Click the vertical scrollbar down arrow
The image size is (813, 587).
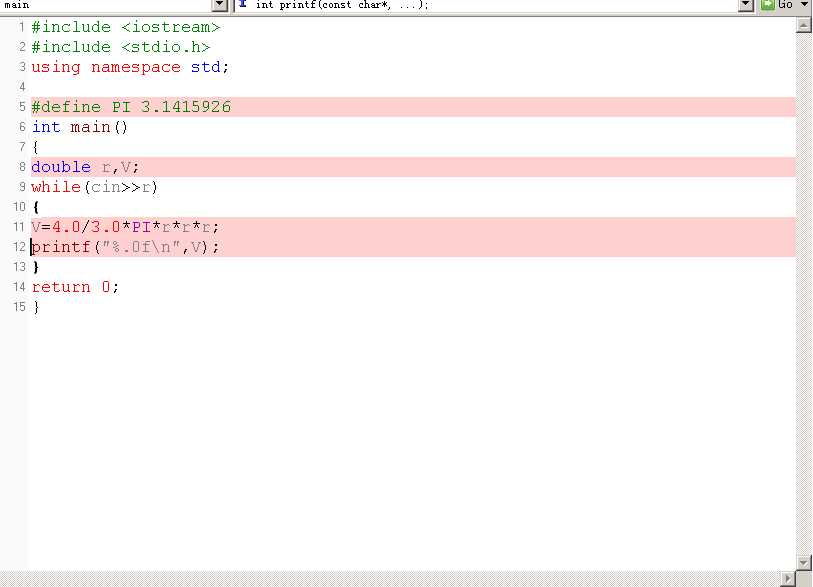803,563
